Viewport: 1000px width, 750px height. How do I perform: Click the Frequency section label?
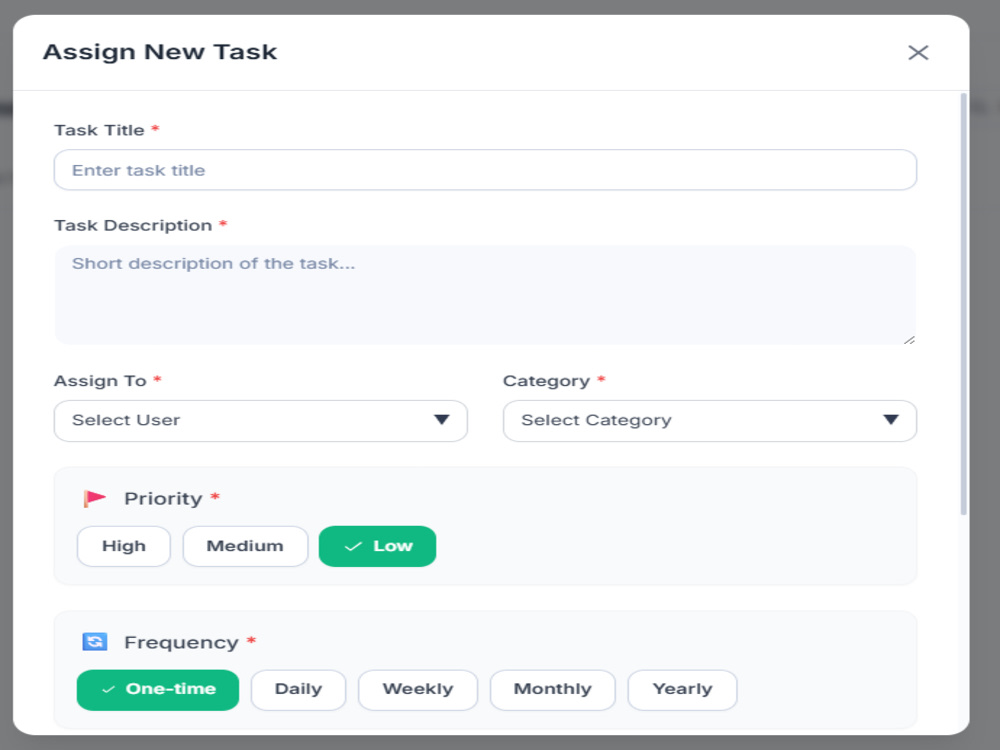click(x=181, y=642)
